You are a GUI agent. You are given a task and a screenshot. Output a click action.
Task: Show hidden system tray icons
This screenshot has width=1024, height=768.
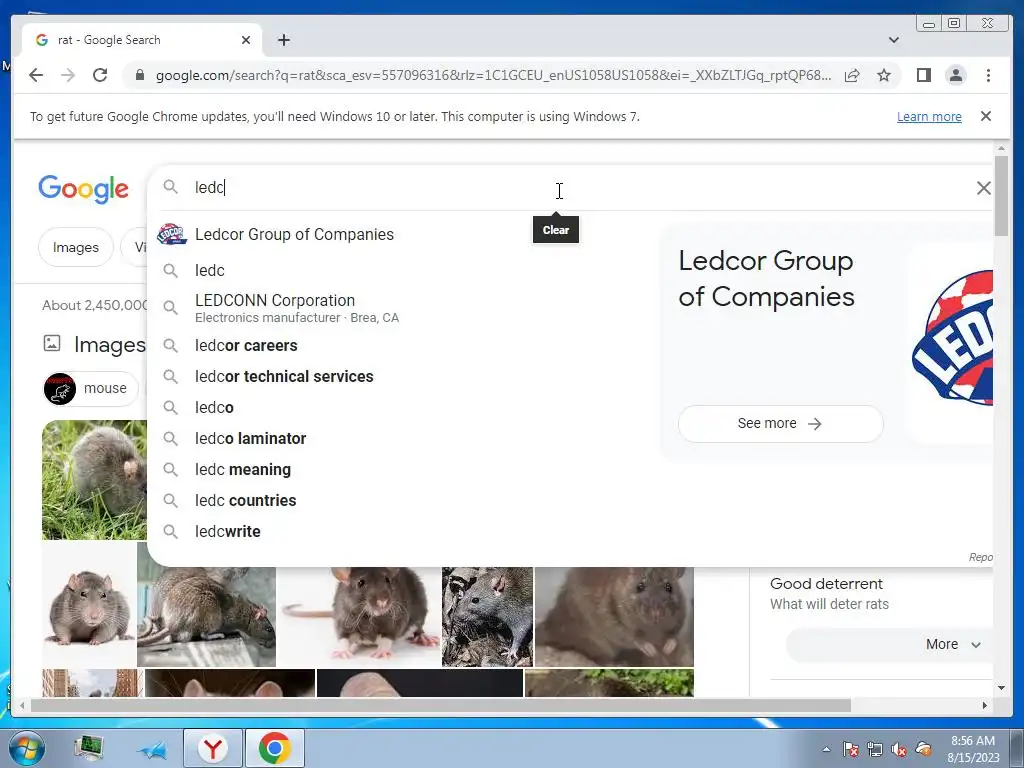[826, 749]
